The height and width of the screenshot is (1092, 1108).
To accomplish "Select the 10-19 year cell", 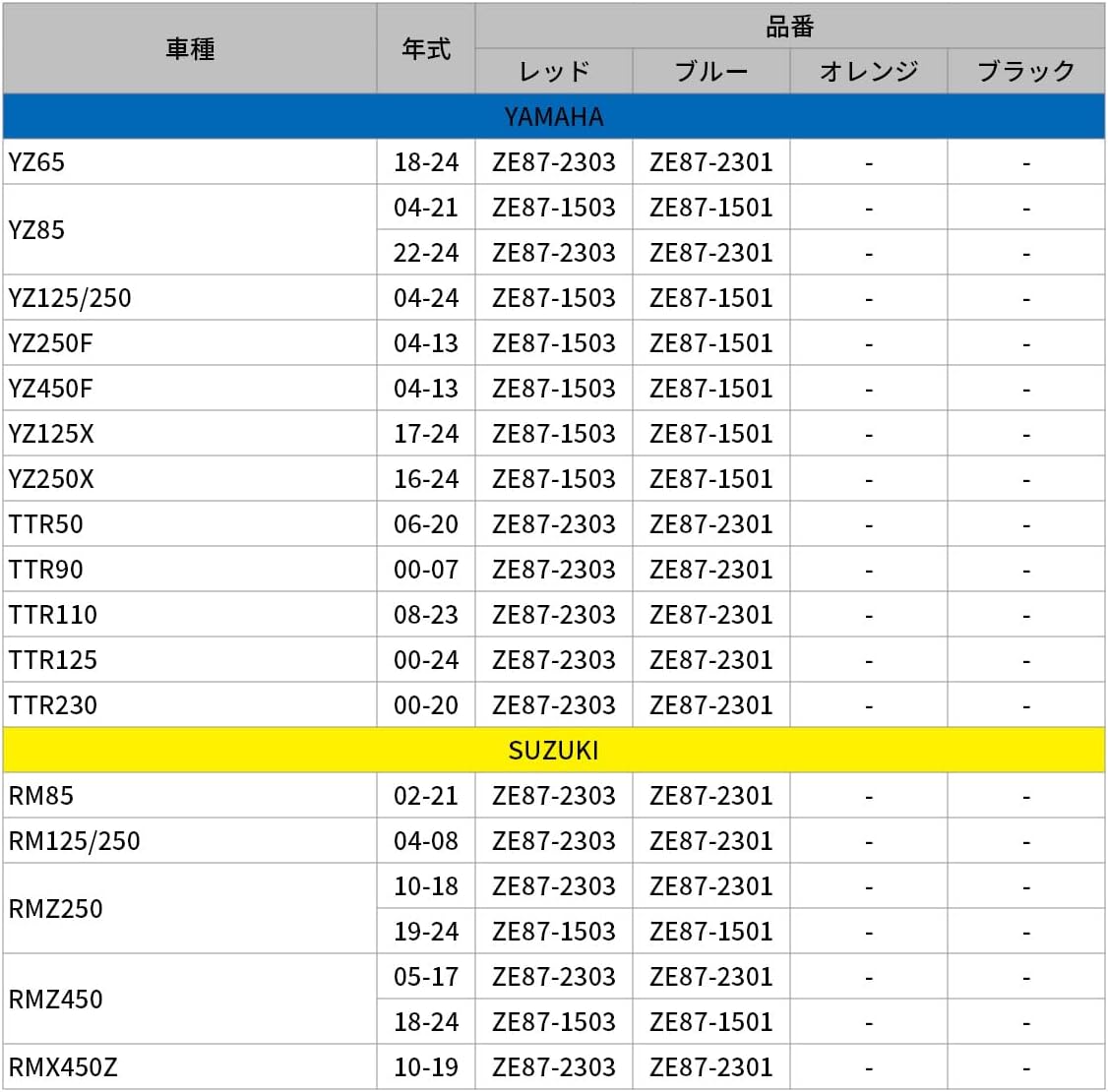I will coord(426,1066).
